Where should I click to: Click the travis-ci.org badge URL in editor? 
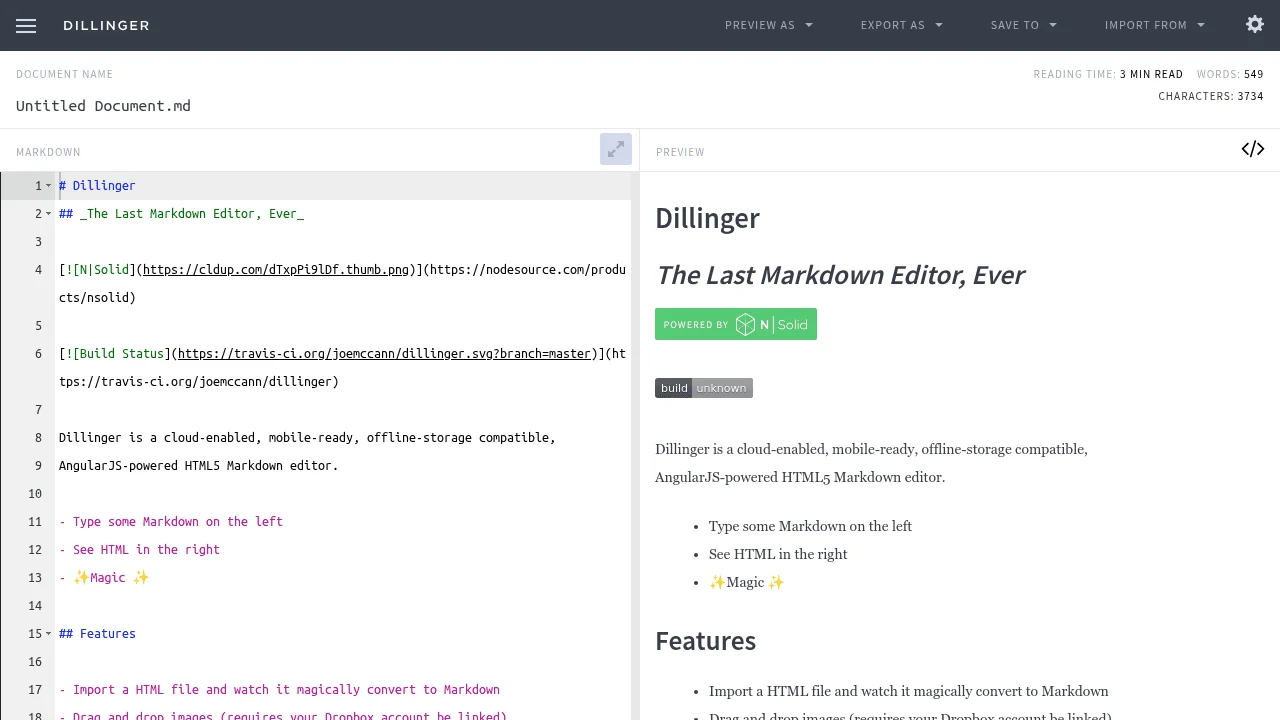tap(384, 354)
